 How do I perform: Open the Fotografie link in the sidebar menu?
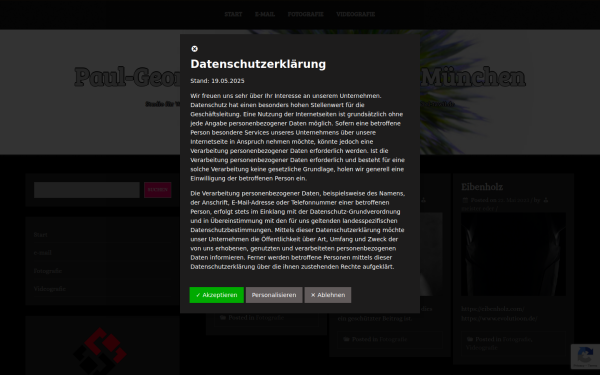point(48,271)
